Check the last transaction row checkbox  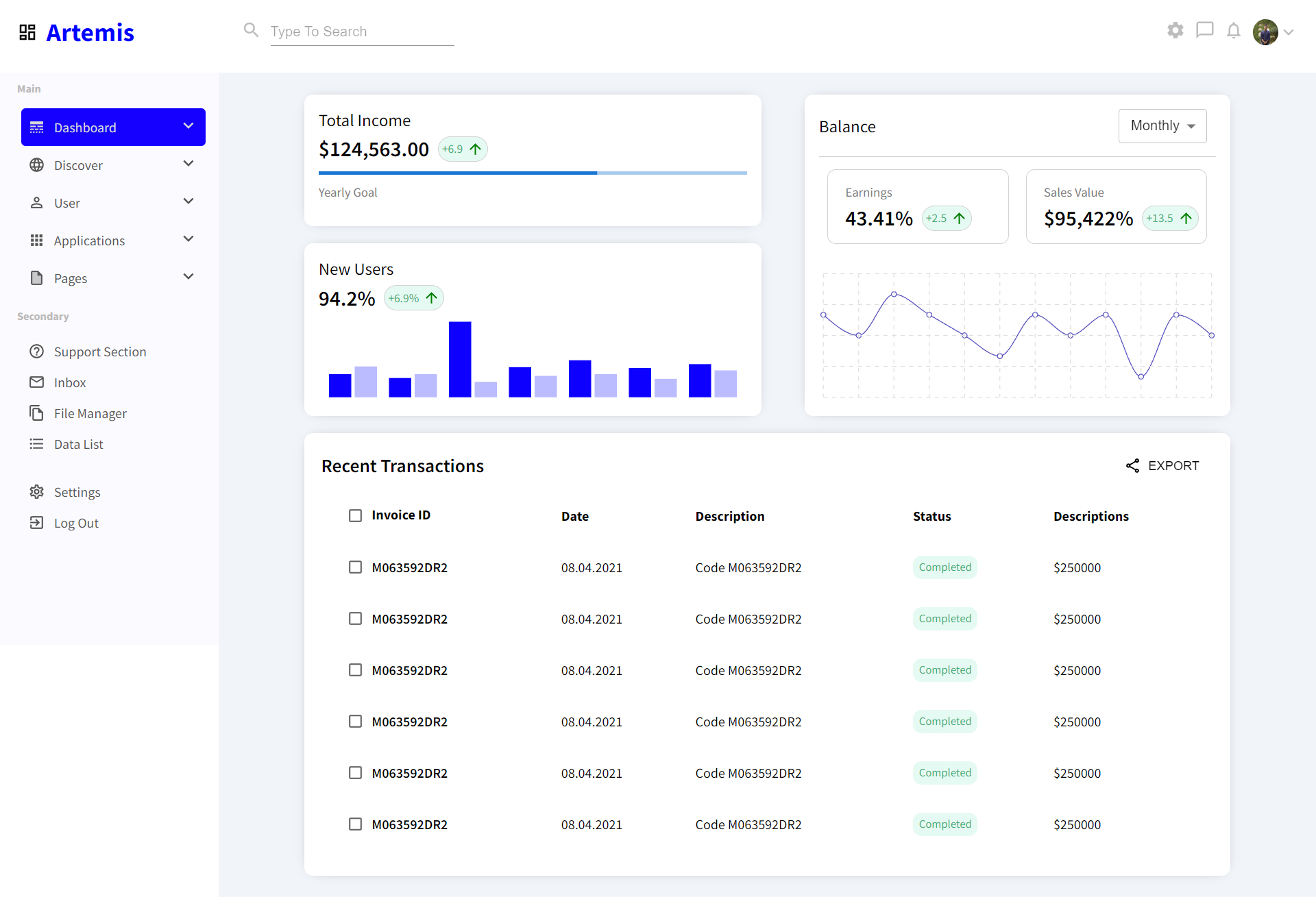[x=355, y=824]
